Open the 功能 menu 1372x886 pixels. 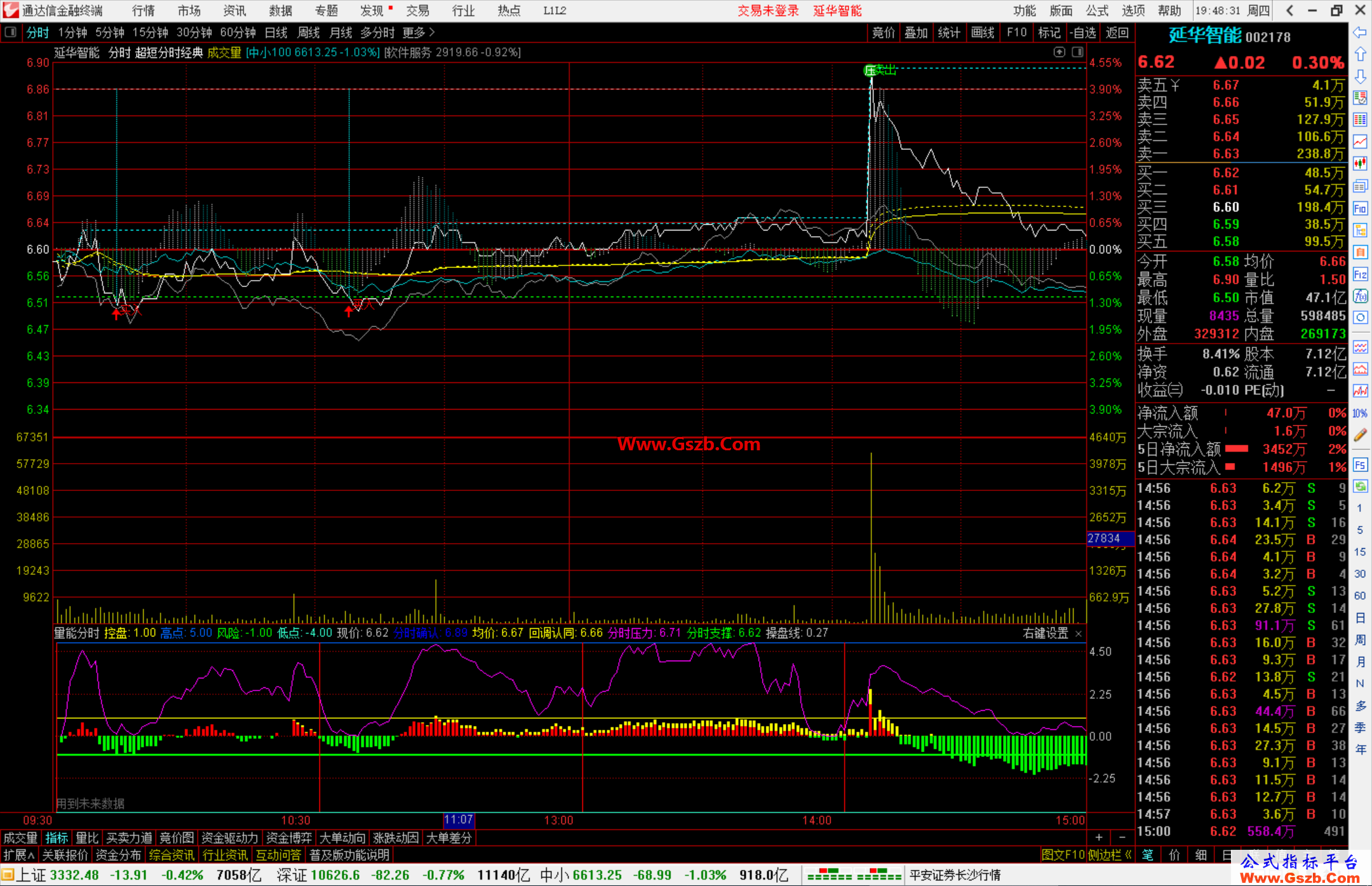[1025, 11]
